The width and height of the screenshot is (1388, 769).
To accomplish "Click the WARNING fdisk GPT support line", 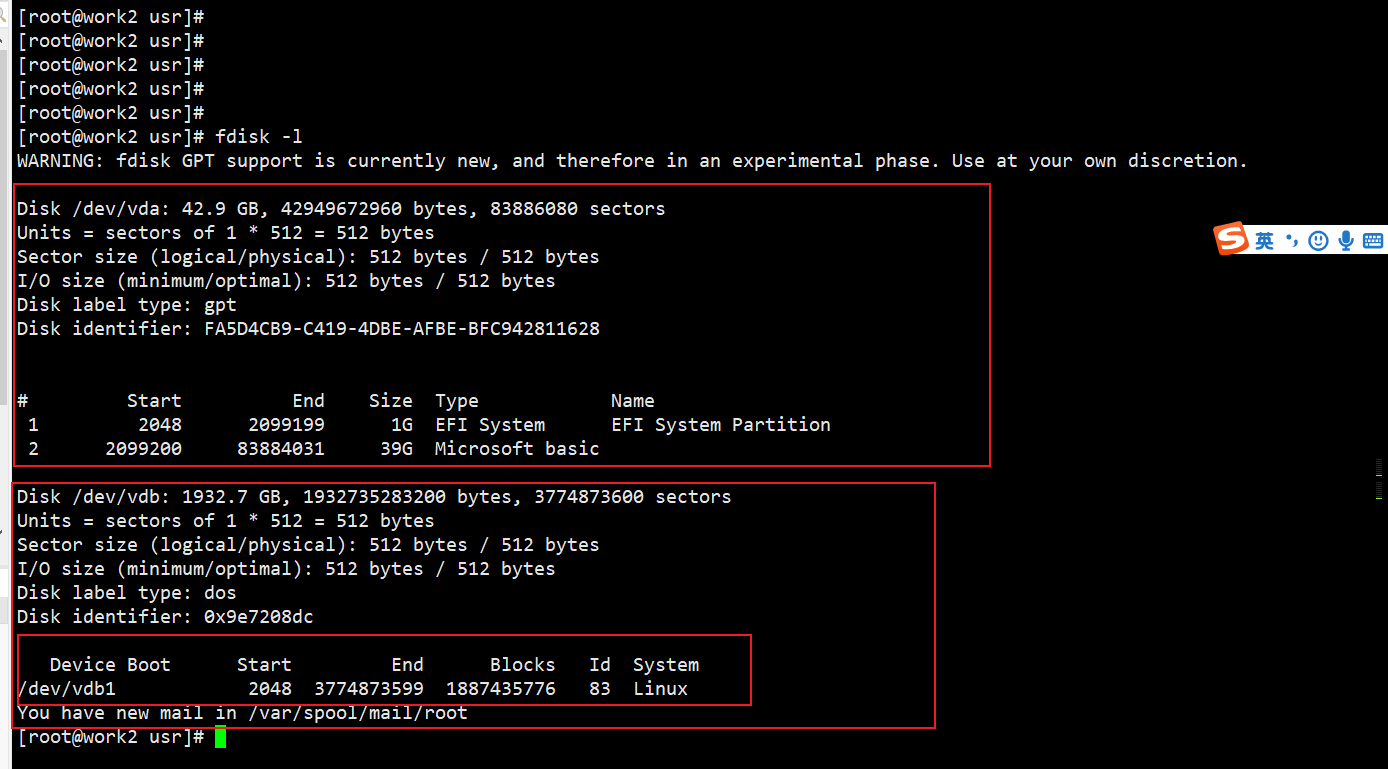I will tap(632, 161).
